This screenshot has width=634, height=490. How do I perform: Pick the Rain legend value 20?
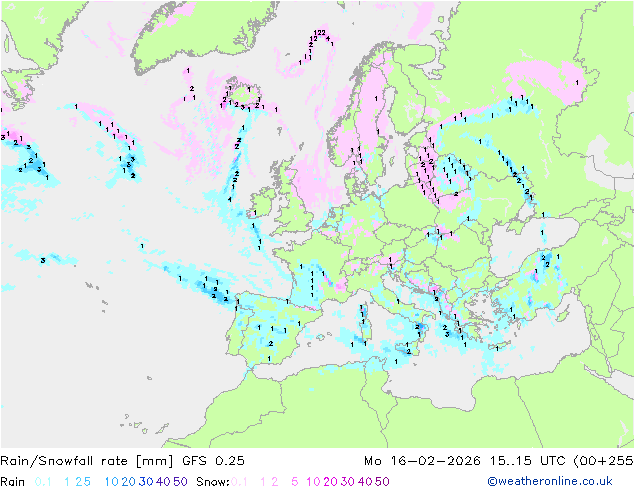129,482
